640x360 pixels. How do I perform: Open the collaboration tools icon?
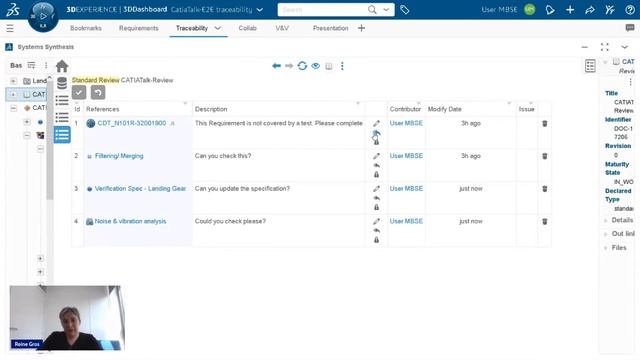pos(610,10)
